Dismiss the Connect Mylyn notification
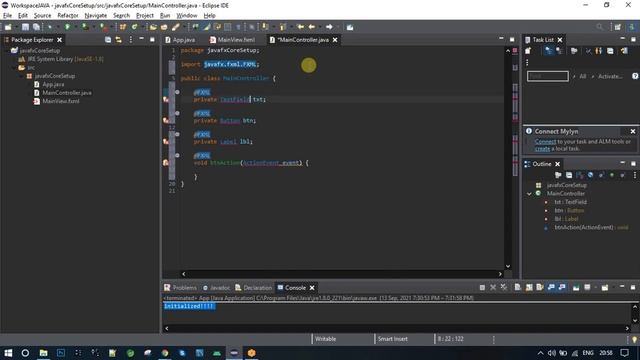 coord(633,131)
